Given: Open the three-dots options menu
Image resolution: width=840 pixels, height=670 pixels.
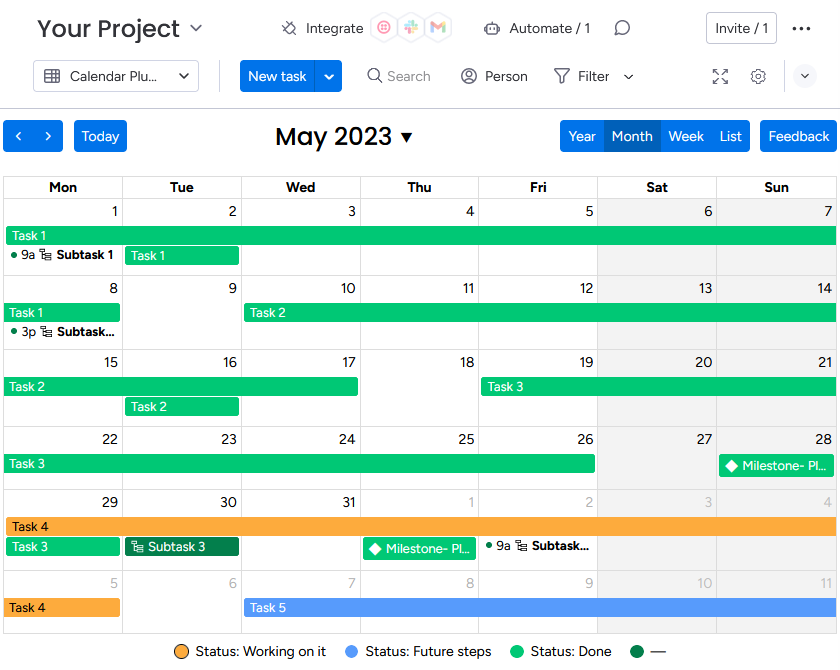Looking at the screenshot, I should click(802, 28).
